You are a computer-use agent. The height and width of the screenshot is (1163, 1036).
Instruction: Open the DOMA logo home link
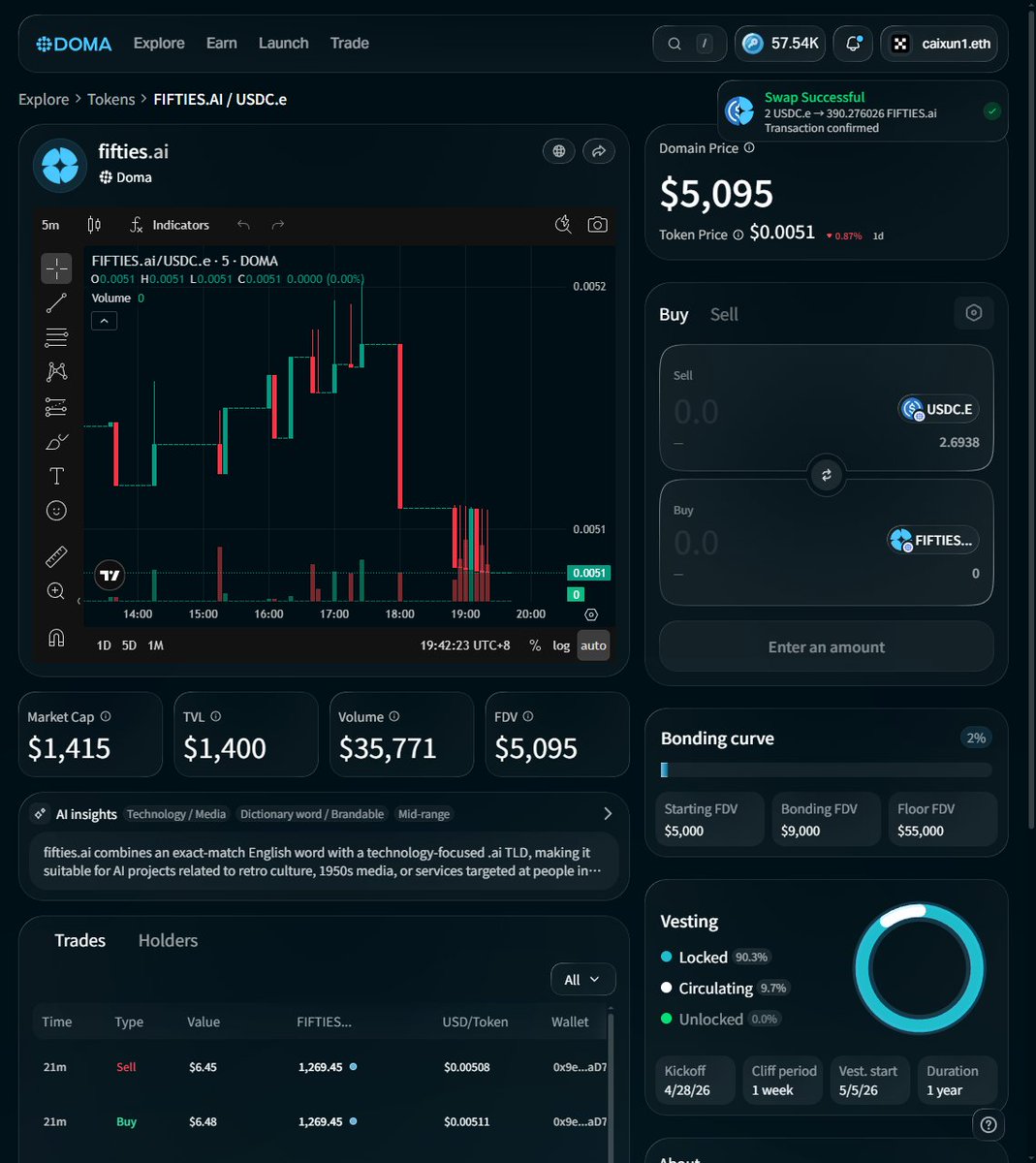tap(74, 44)
